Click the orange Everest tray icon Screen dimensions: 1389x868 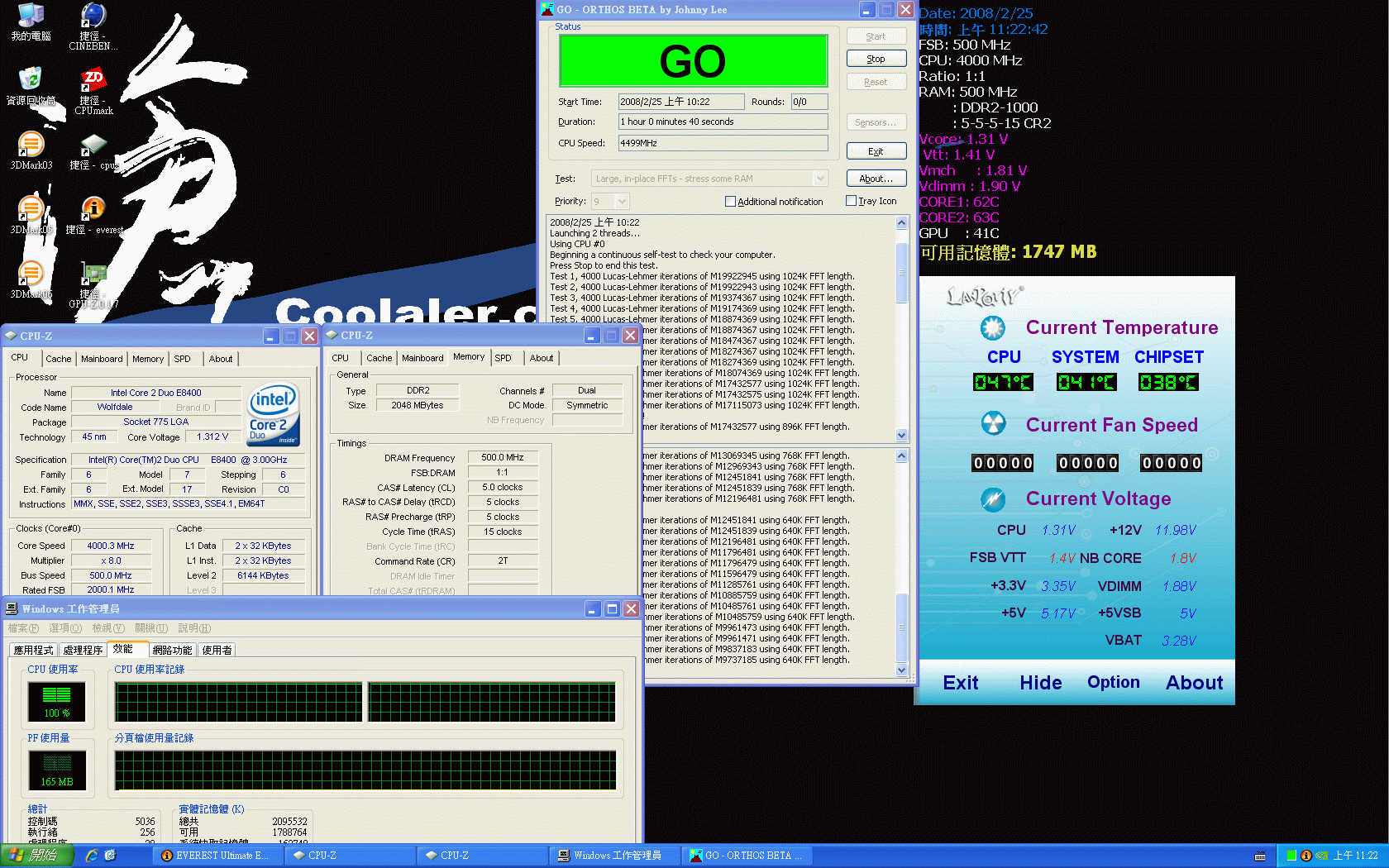coord(1305,856)
